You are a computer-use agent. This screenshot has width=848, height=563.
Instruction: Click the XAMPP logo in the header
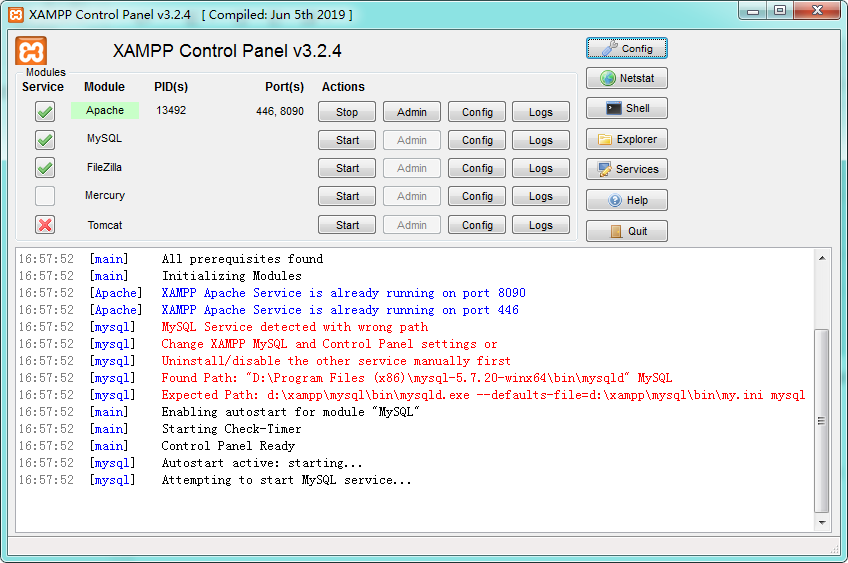click(31, 51)
